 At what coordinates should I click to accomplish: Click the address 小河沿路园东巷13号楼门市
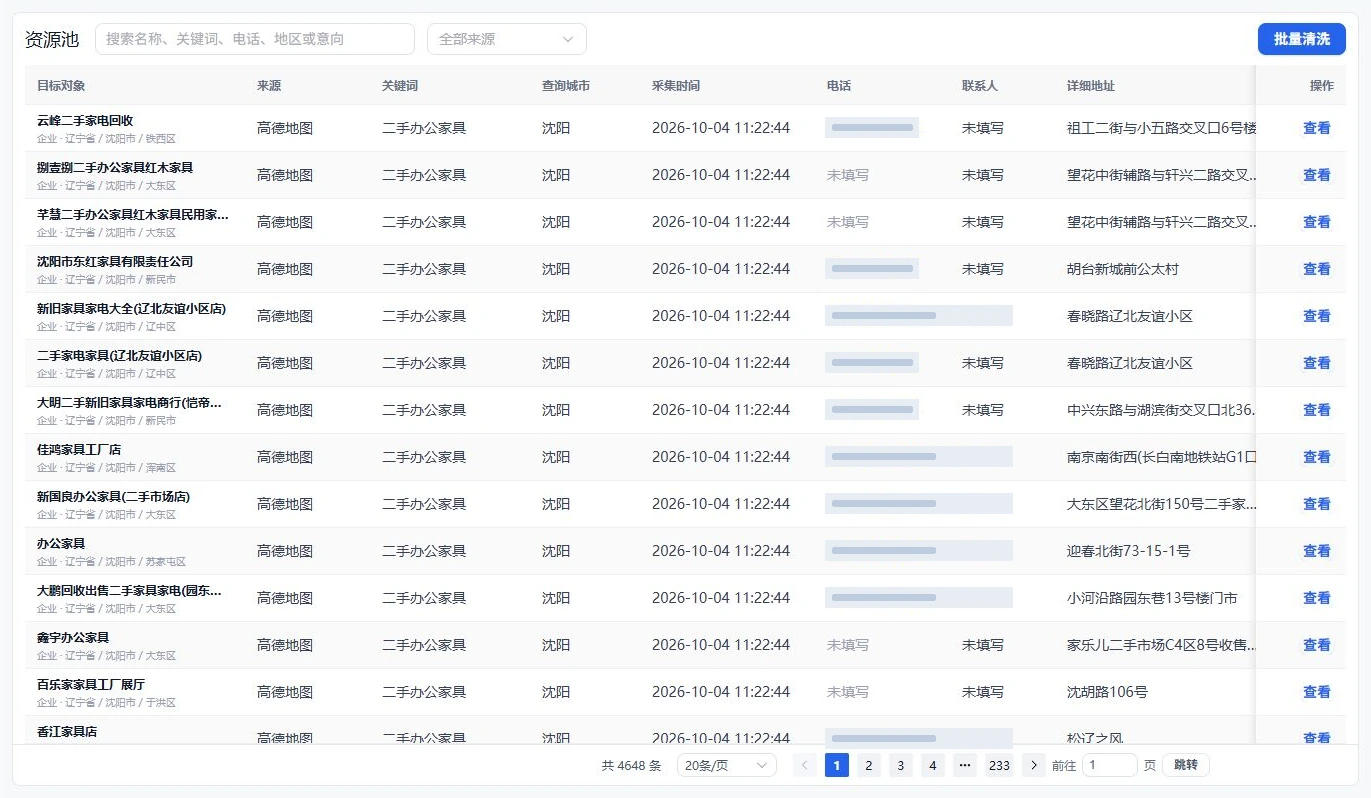[1152, 598]
